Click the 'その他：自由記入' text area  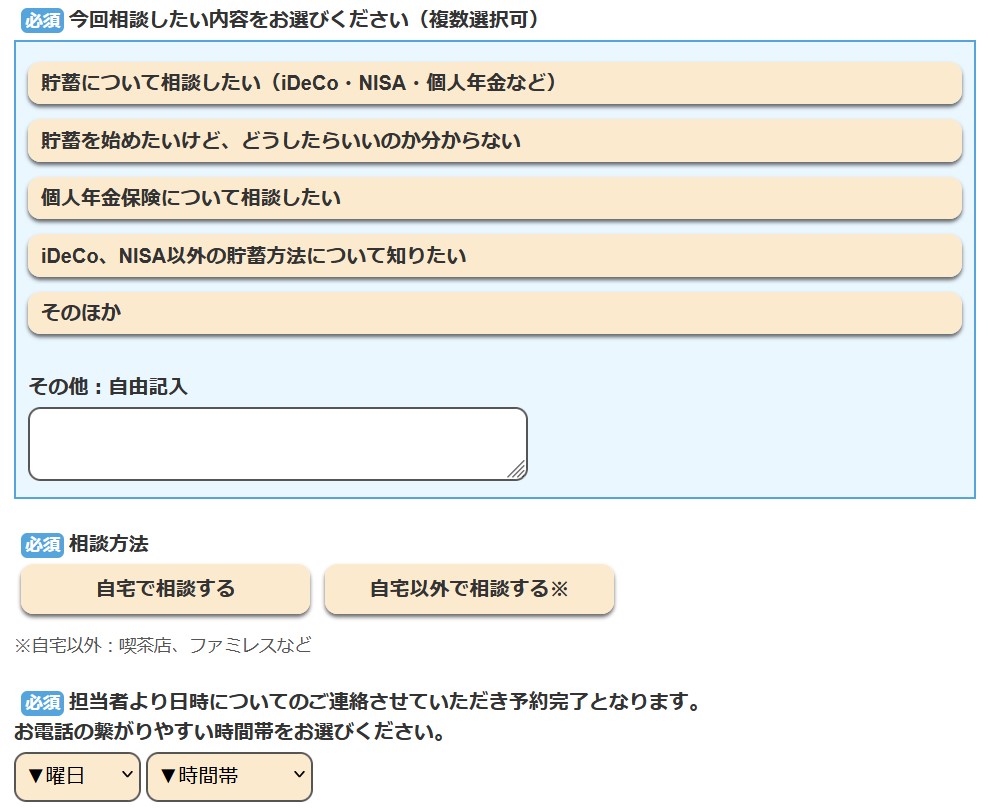tap(277, 443)
